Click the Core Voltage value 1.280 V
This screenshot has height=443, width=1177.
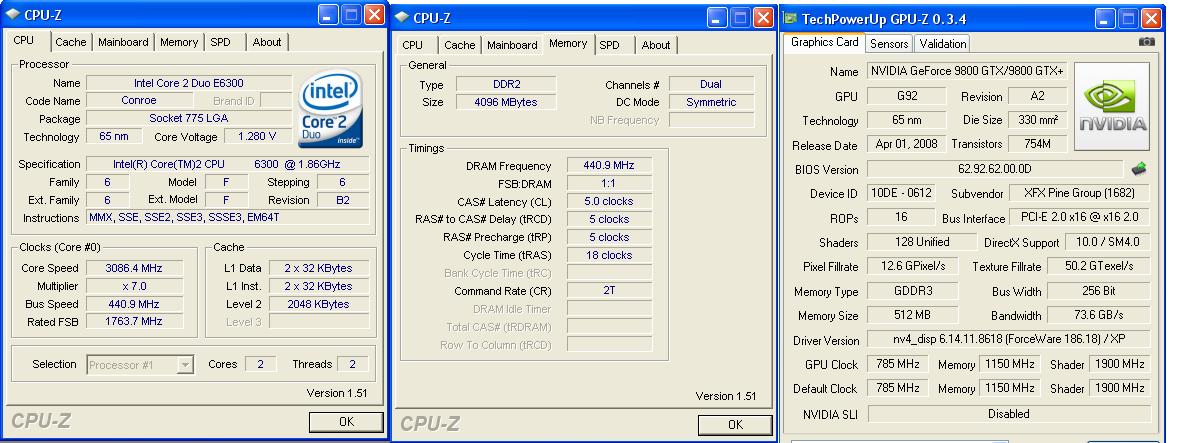(x=255, y=137)
